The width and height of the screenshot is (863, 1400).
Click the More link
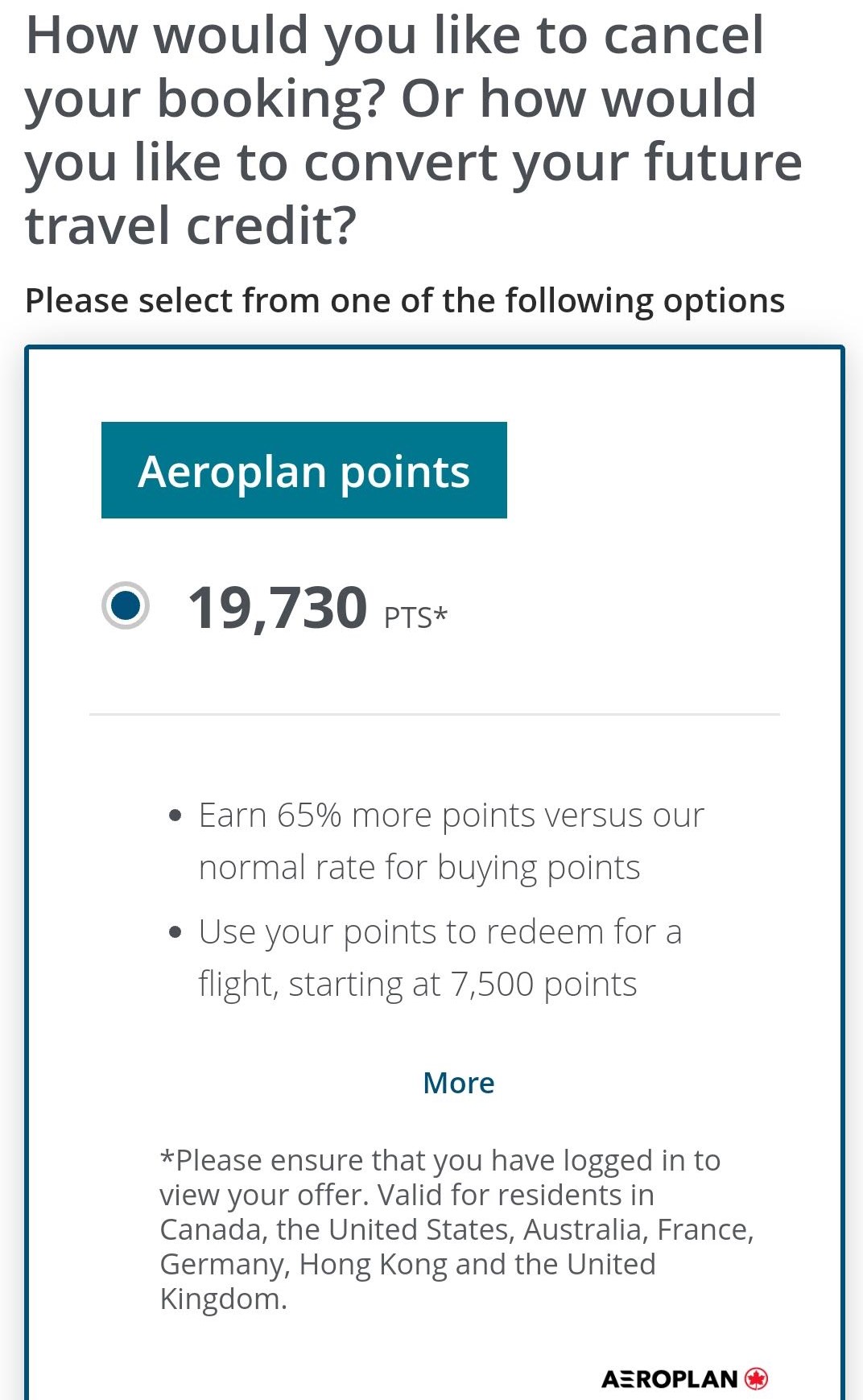[458, 1083]
